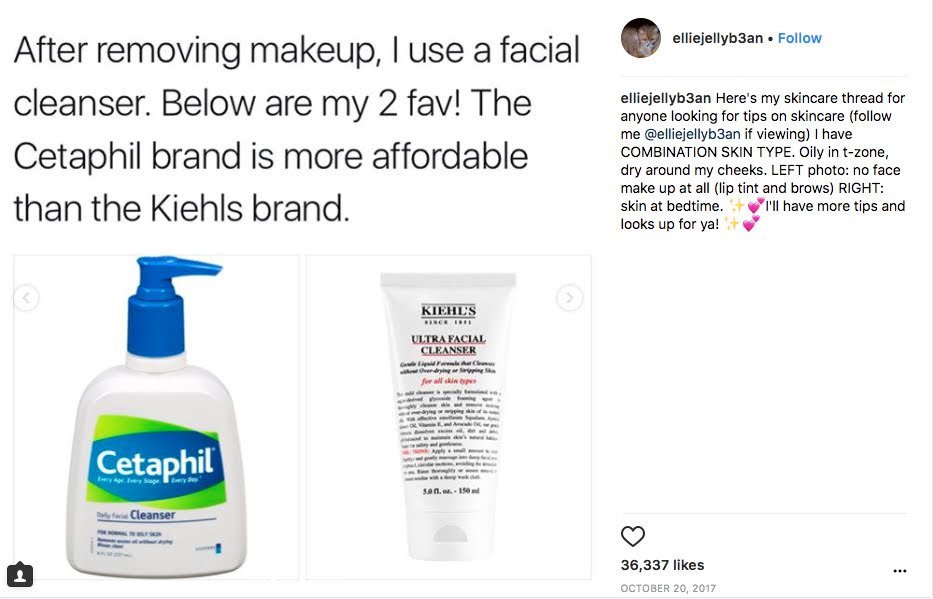This screenshot has width=933, height=599.
Task: Click the Cetaphil logo on bottle
Action: click(x=155, y=462)
